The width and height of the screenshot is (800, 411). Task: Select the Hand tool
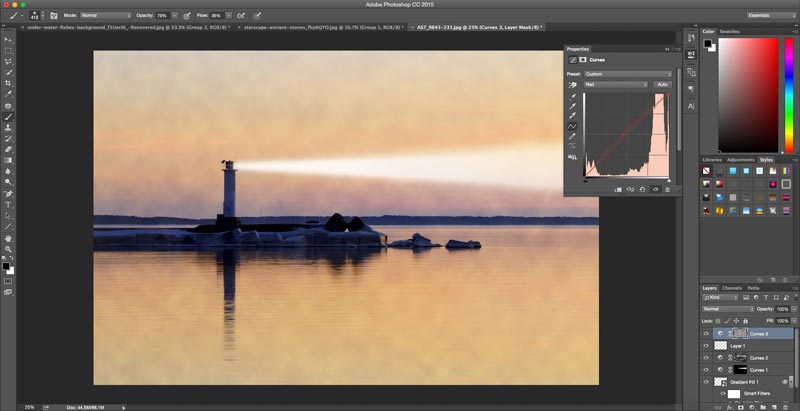(x=9, y=238)
